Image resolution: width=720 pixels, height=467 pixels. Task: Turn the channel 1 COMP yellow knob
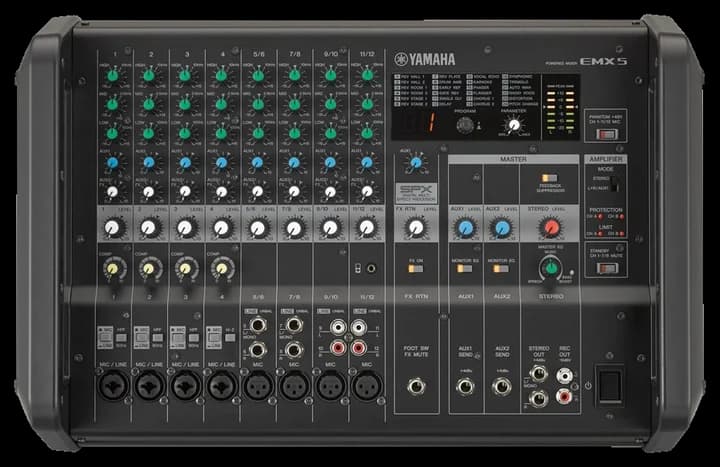pyautogui.click(x=112, y=269)
